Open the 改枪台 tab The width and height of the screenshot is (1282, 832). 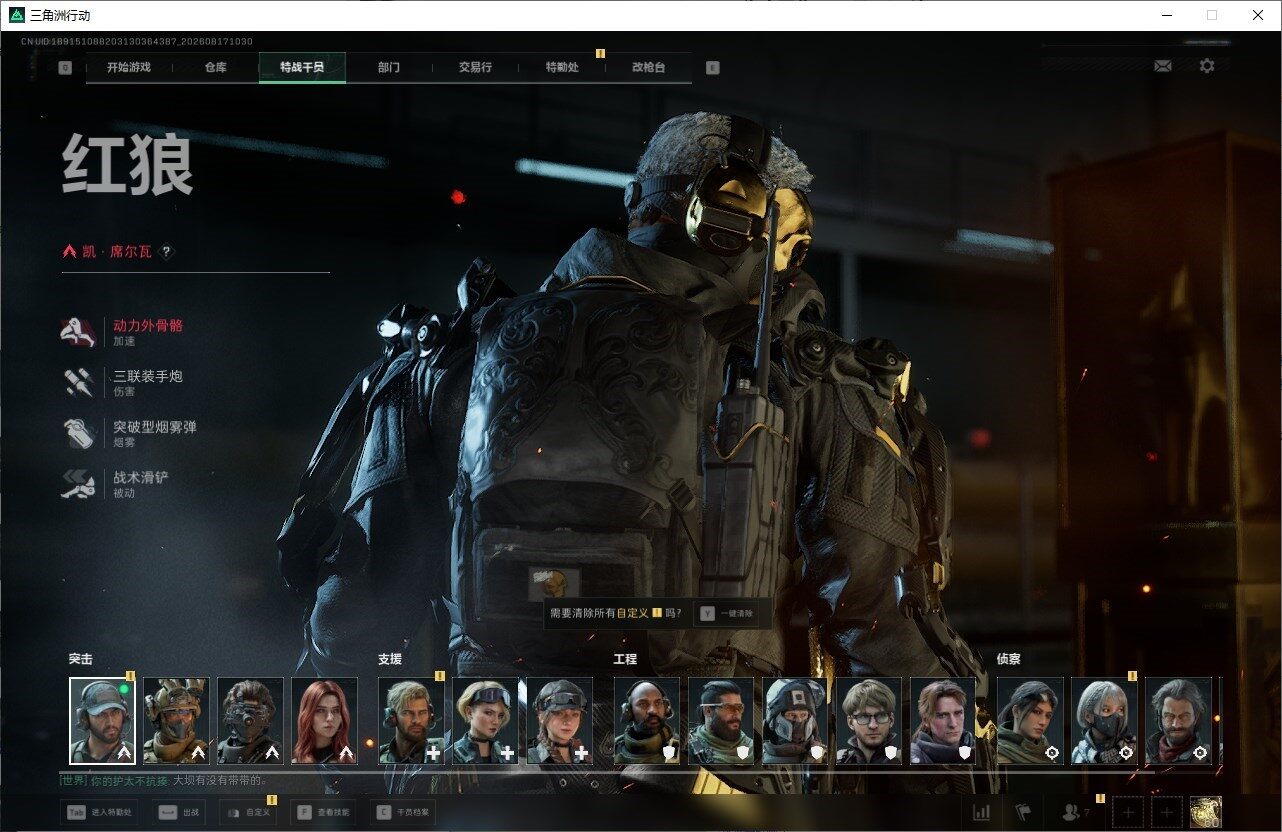tap(648, 68)
